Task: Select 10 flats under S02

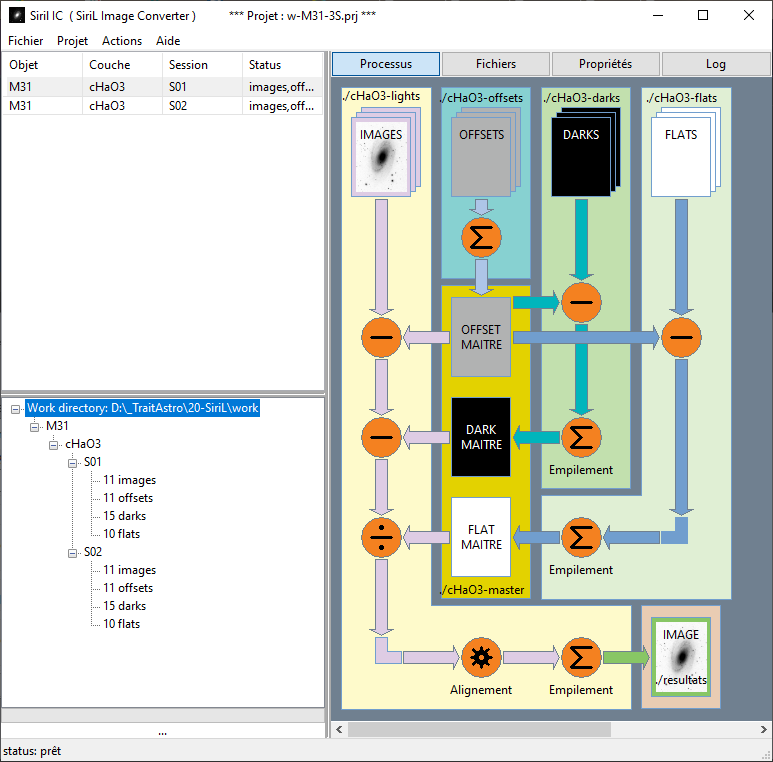Action: click(x=122, y=624)
